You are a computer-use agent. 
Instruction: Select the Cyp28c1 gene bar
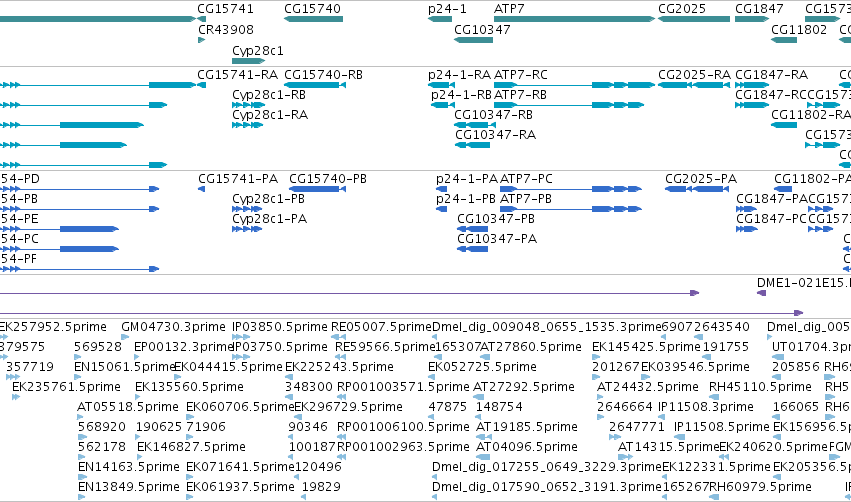click(249, 61)
